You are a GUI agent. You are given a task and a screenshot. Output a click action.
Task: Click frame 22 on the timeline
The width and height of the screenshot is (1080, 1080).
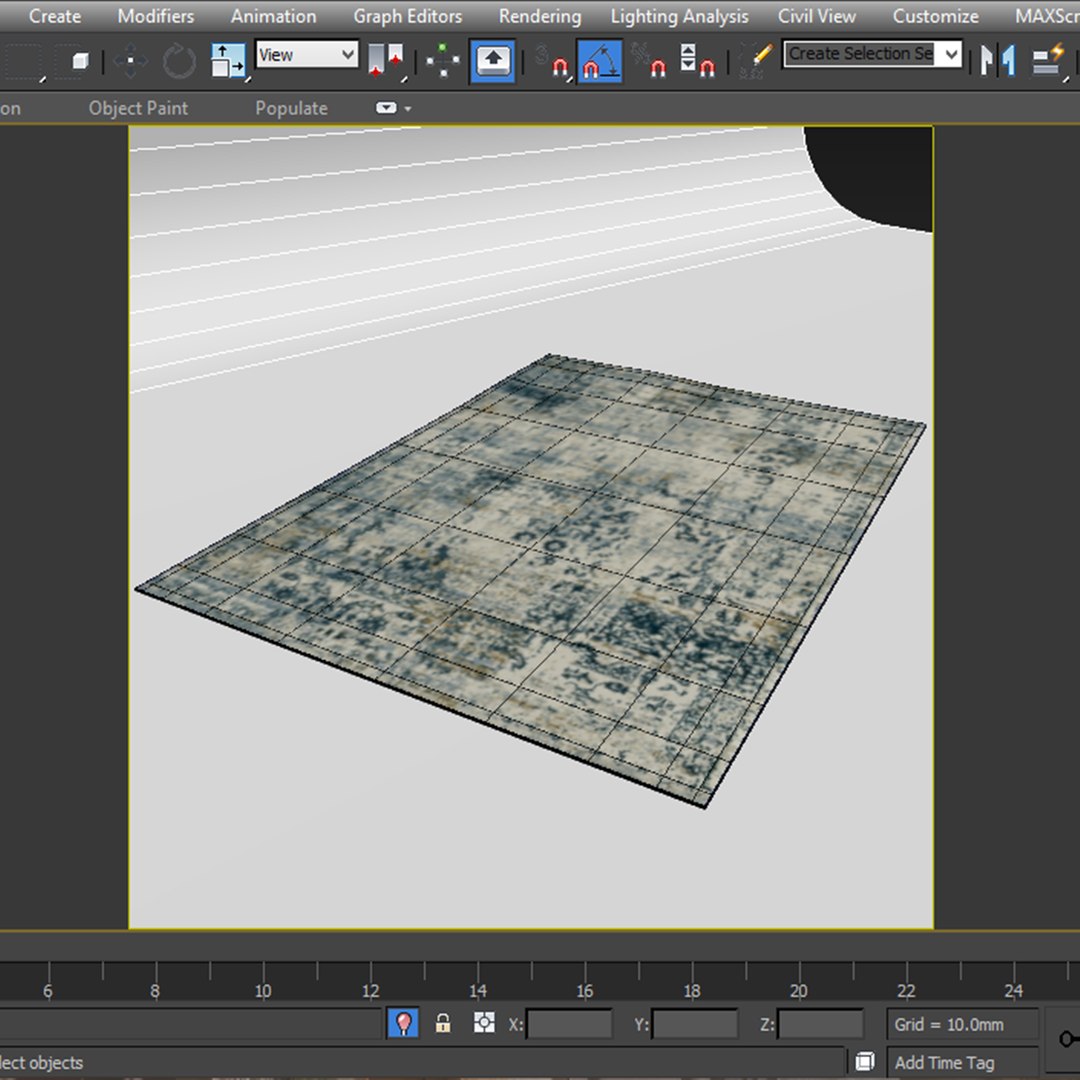tap(906, 990)
